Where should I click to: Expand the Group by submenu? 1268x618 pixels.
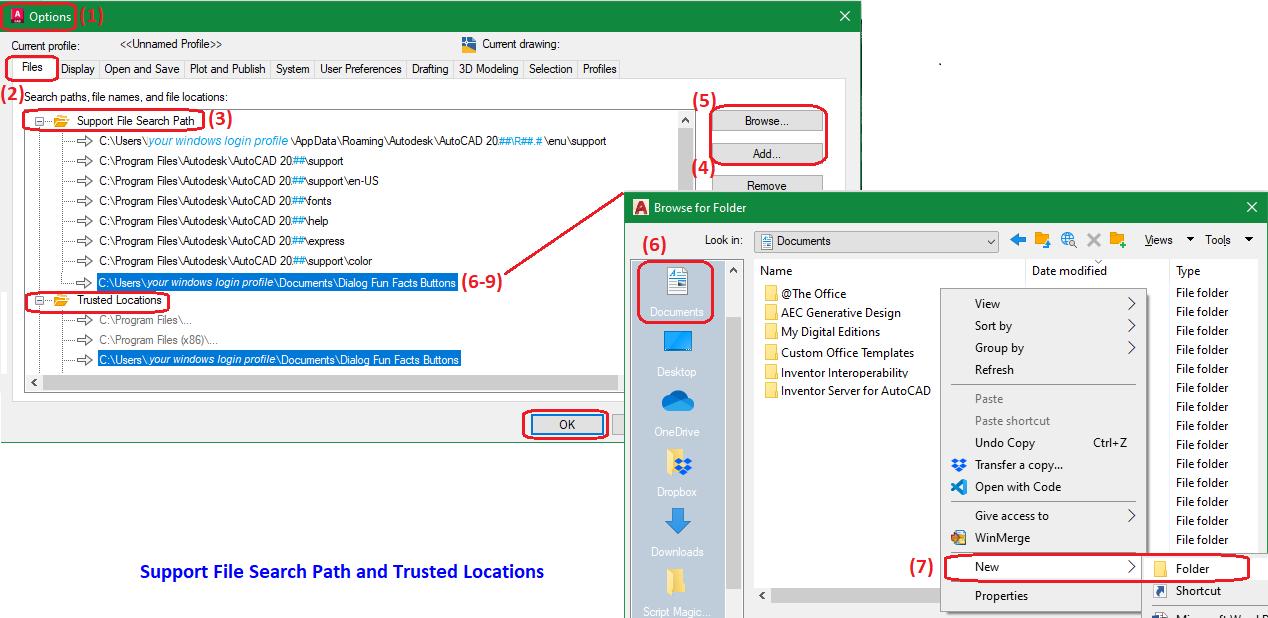coord(1131,348)
